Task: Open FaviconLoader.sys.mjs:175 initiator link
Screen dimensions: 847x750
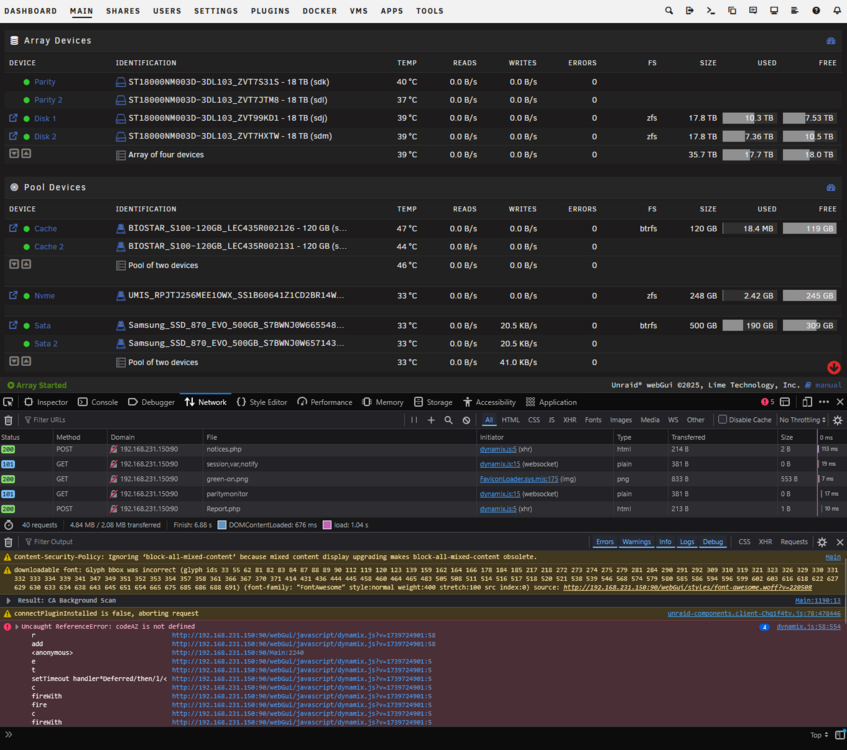Action: coord(519,479)
